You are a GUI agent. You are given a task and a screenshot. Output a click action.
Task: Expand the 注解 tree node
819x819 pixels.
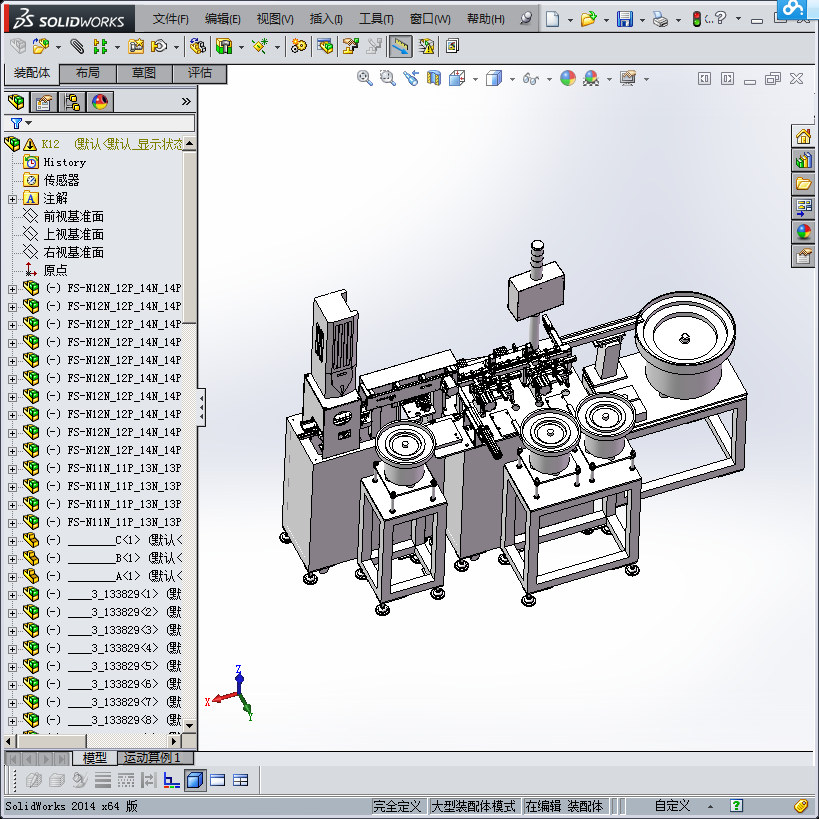[x=13, y=199]
